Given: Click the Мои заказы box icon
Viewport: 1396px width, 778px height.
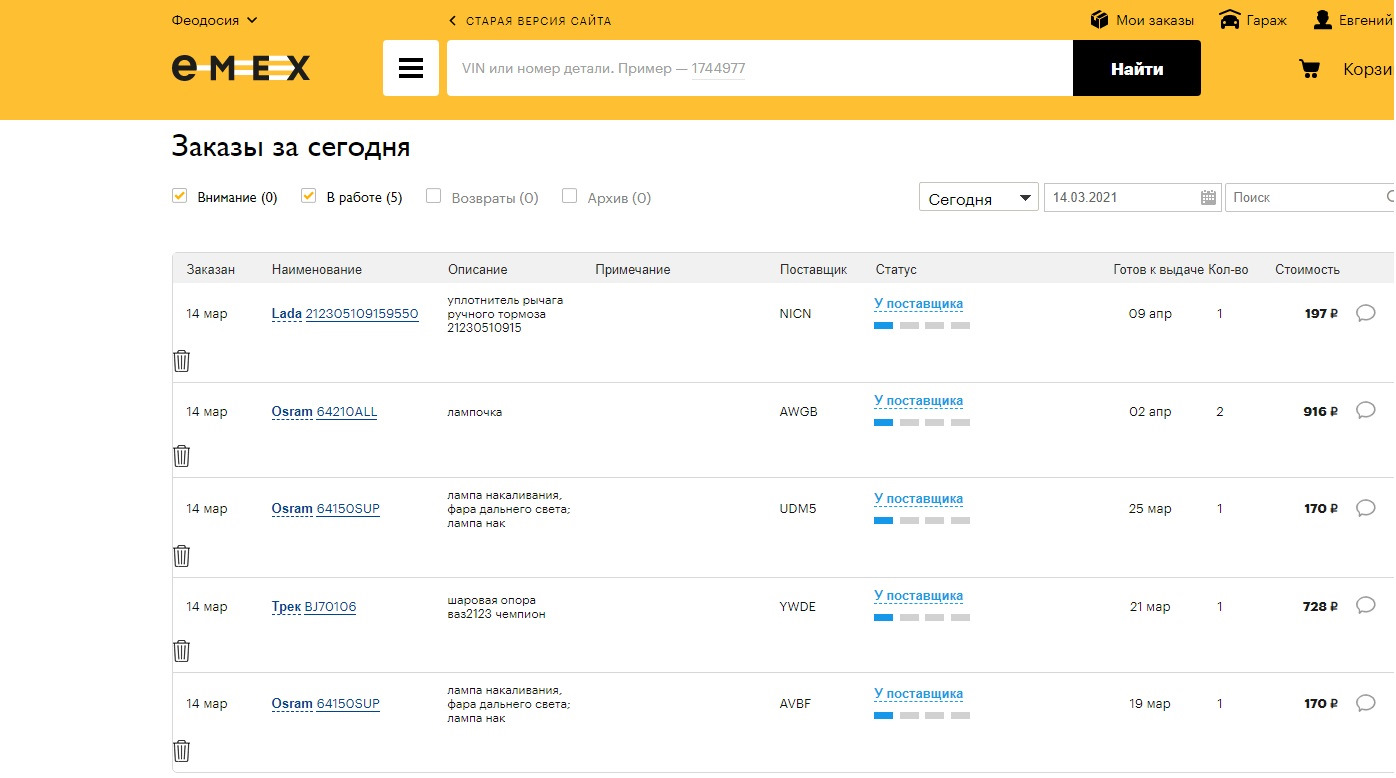Looking at the screenshot, I should point(1100,20).
